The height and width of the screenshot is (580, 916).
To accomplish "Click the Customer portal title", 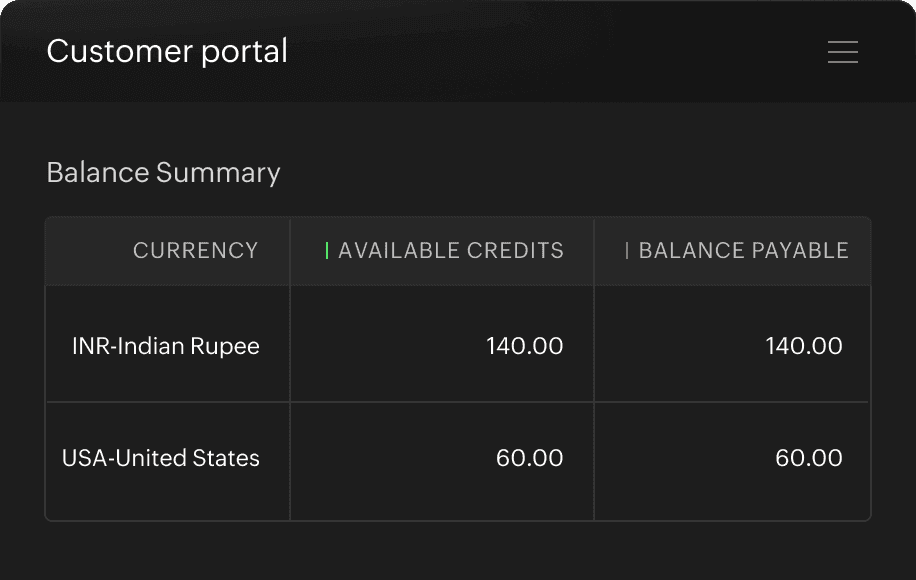I will (x=167, y=52).
